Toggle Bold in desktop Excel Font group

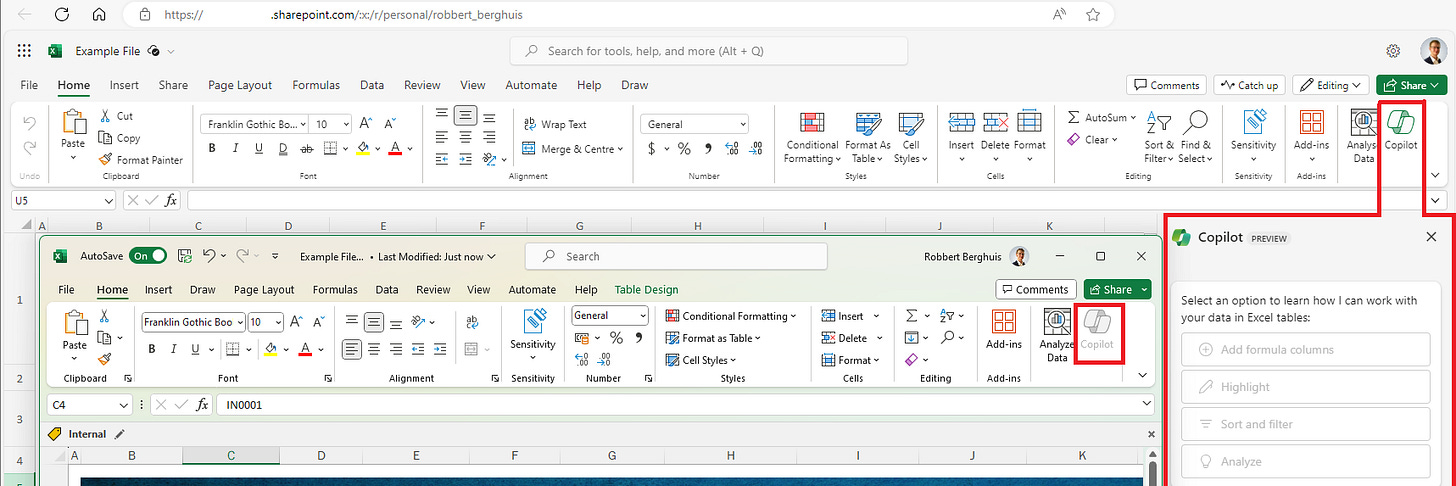pos(152,349)
